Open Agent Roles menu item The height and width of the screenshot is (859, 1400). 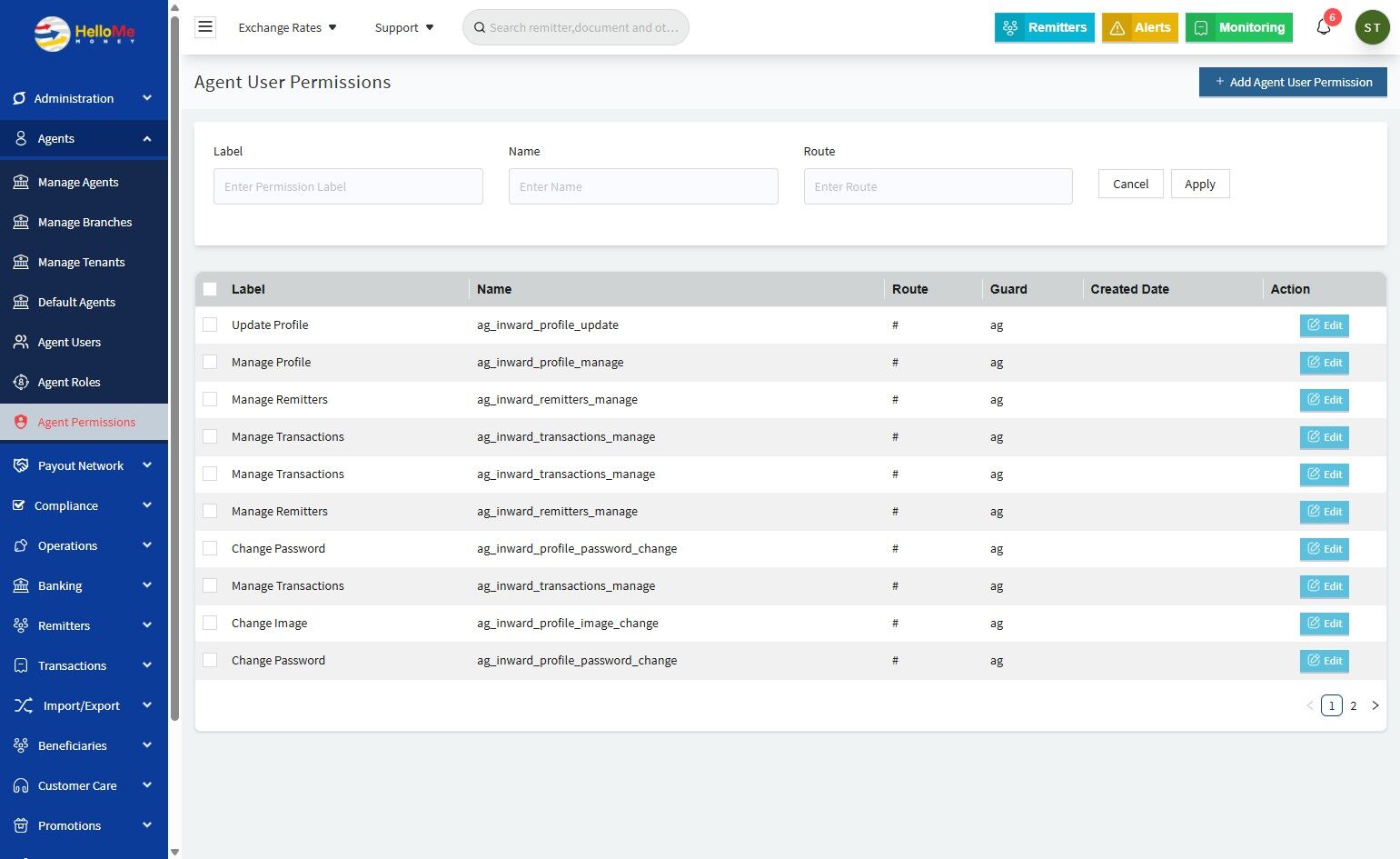click(84, 382)
